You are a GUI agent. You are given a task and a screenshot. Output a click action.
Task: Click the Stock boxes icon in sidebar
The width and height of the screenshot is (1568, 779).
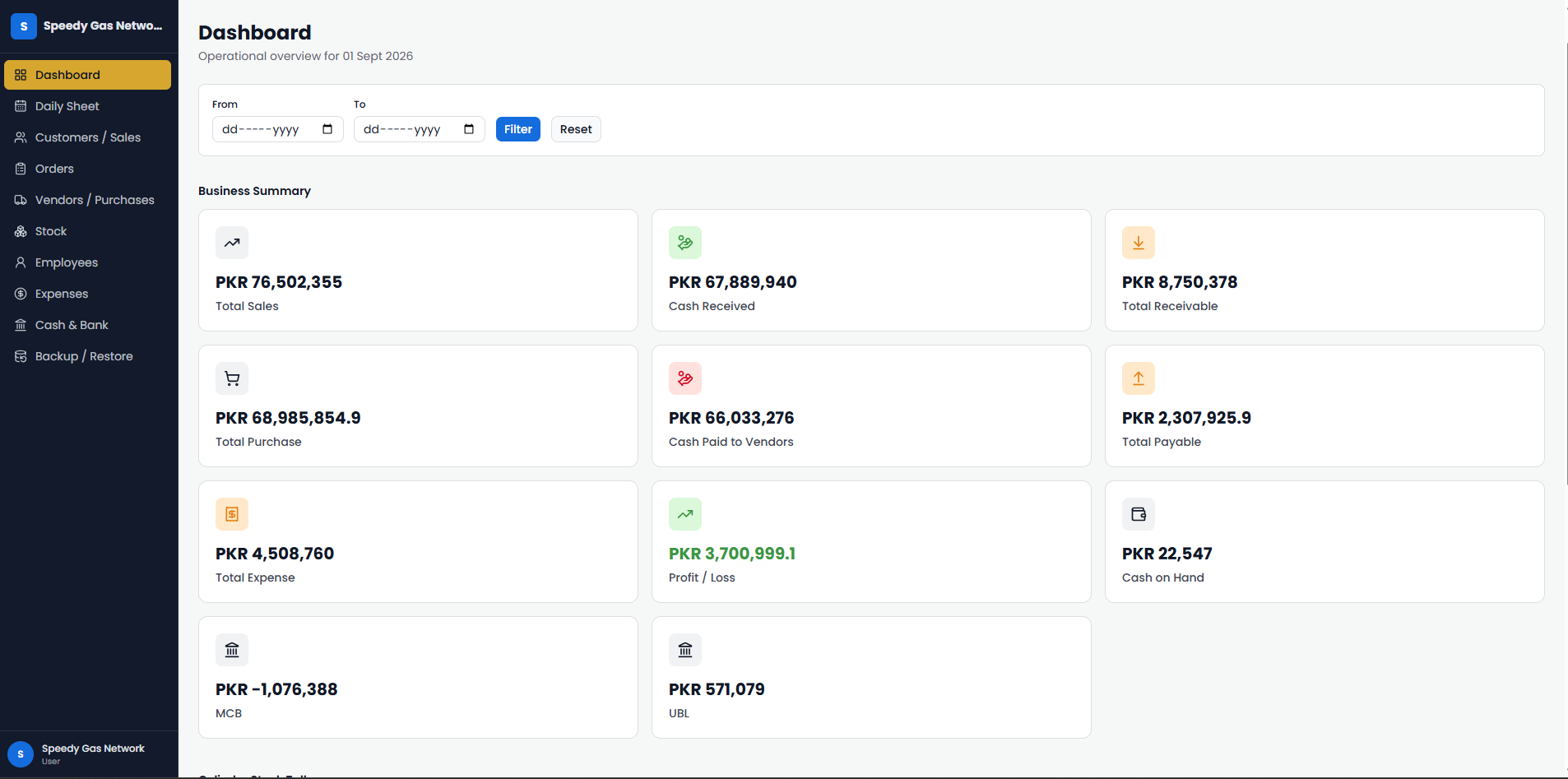(x=21, y=231)
